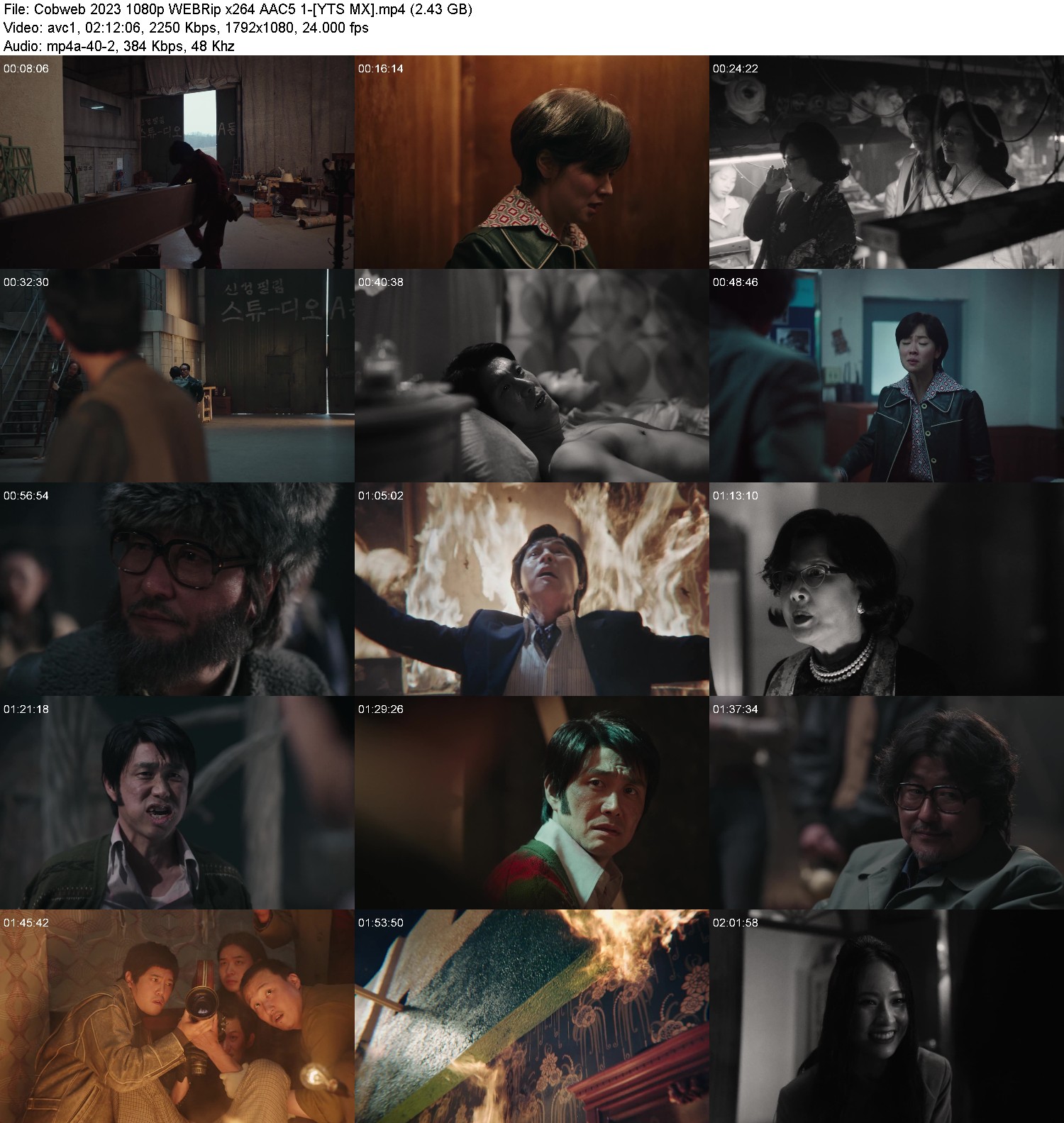The width and height of the screenshot is (1064, 1123).
Task: Choose the frame at 01:13:10
Action: (x=887, y=589)
